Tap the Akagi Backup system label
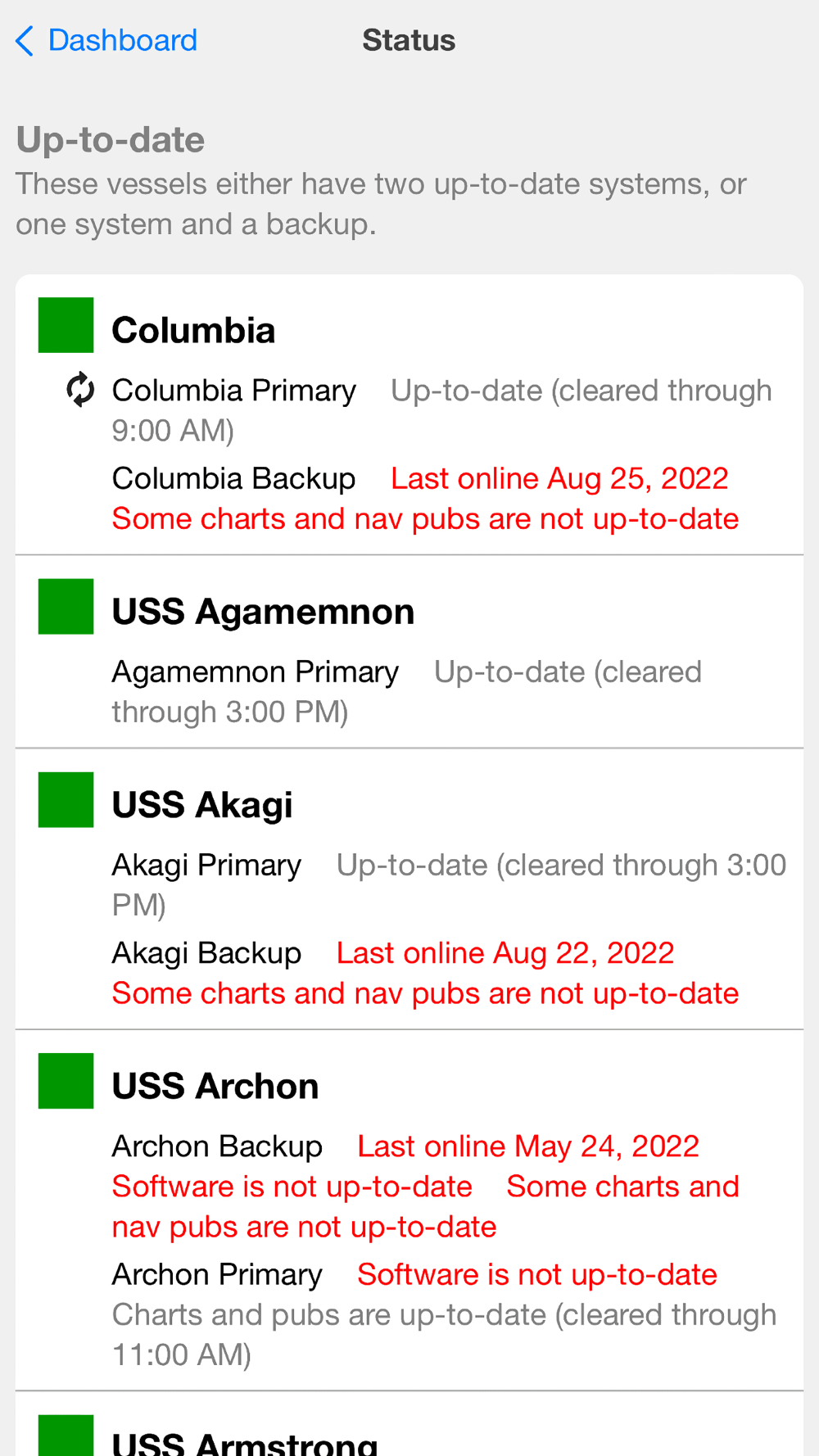Viewport: 819px width, 1456px height. click(x=206, y=953)
